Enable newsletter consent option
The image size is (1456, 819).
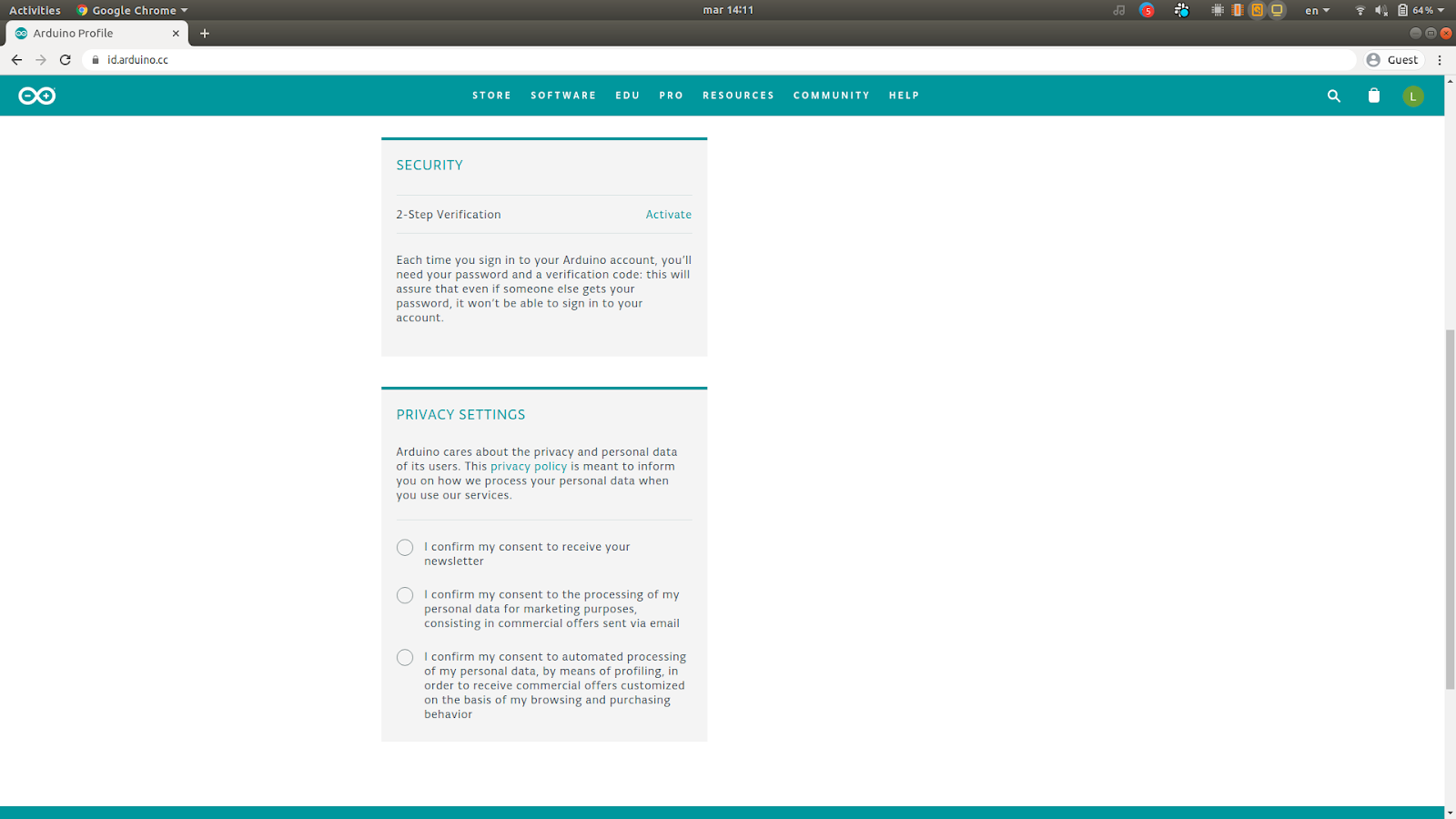coord(405,548)
